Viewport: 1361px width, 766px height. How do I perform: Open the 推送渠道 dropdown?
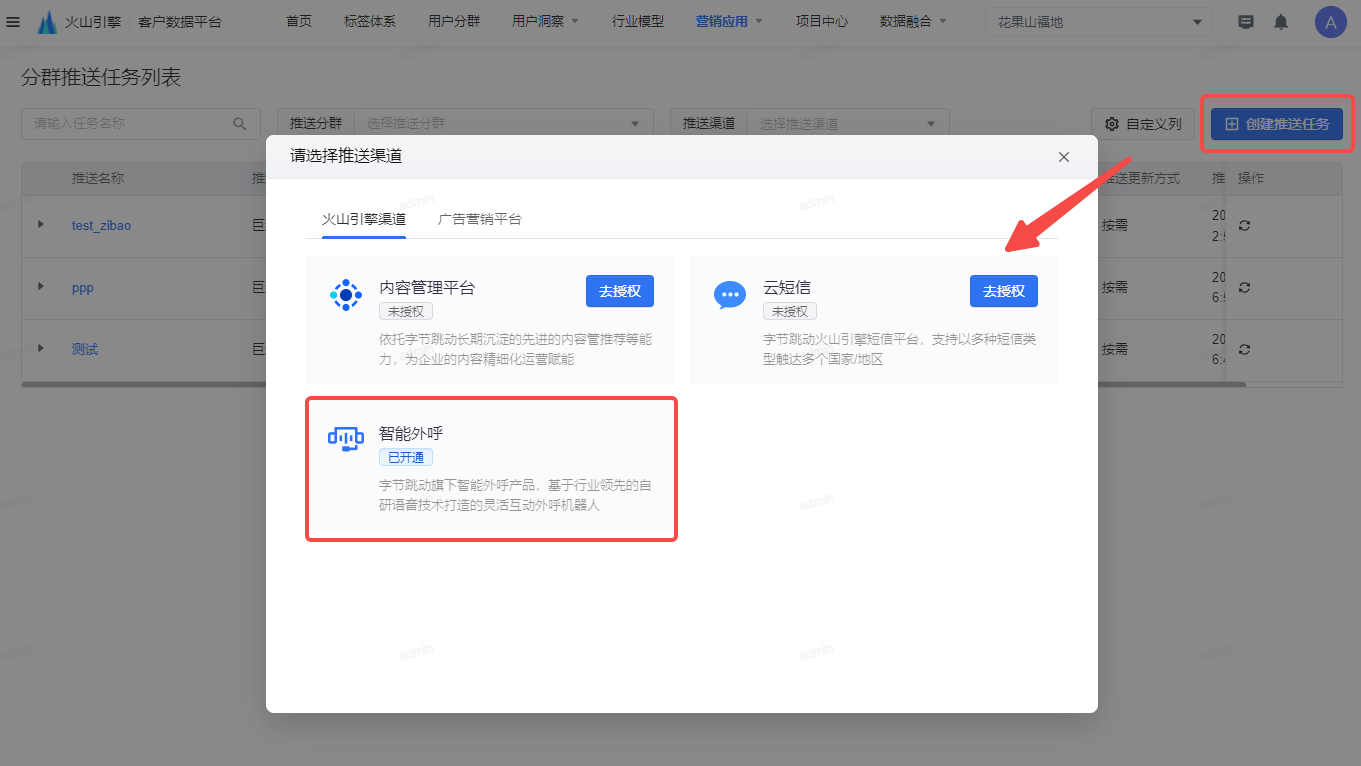click(x=848, y=124)
